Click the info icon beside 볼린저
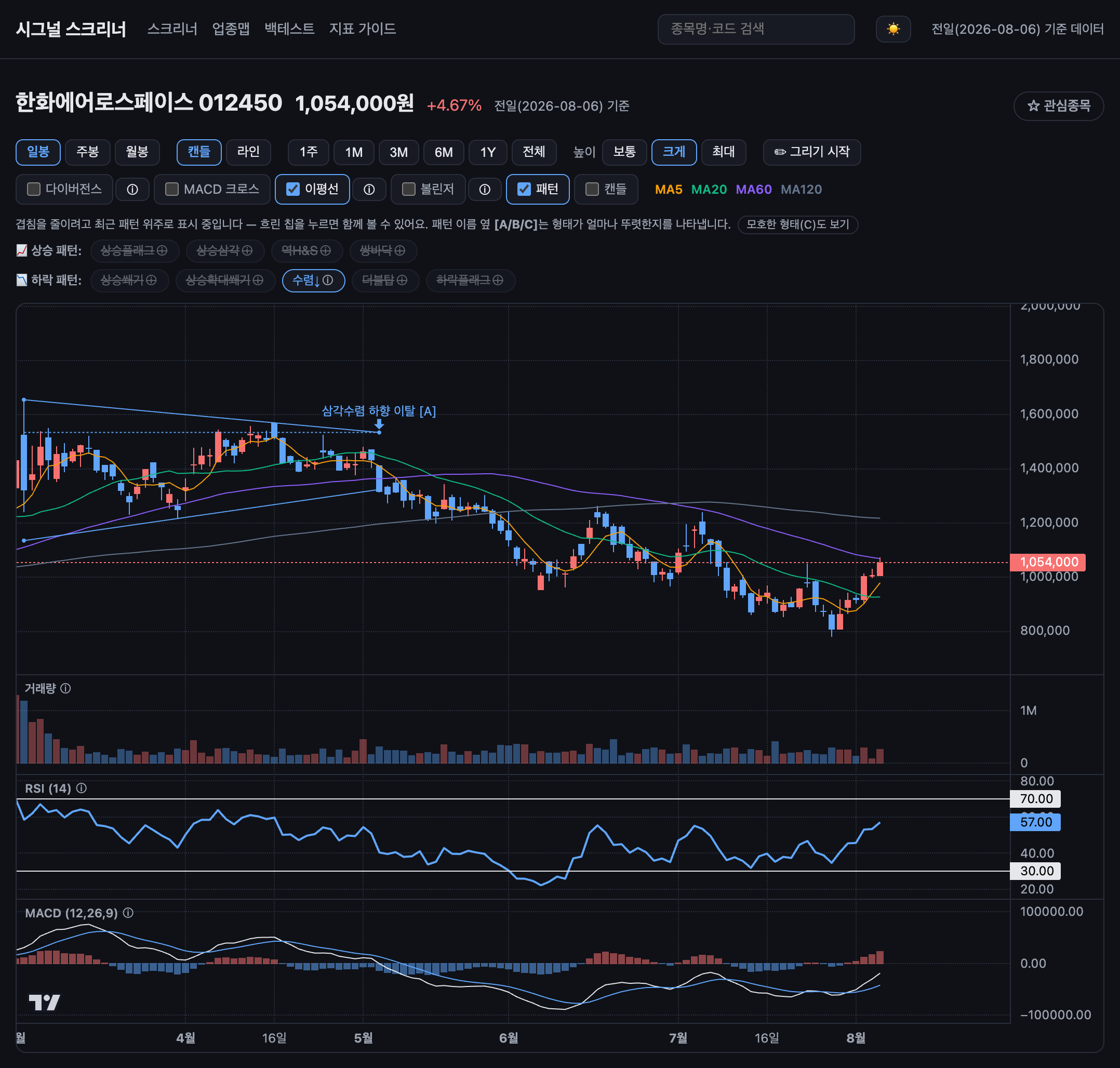This screenshot has height=1068, width=1120. 485,190
